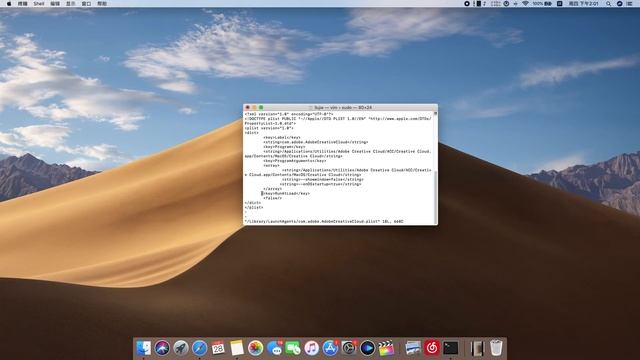Open Calendar showing date 28
This screenshot has width=640, height=360.
click(x=218, y=348)
